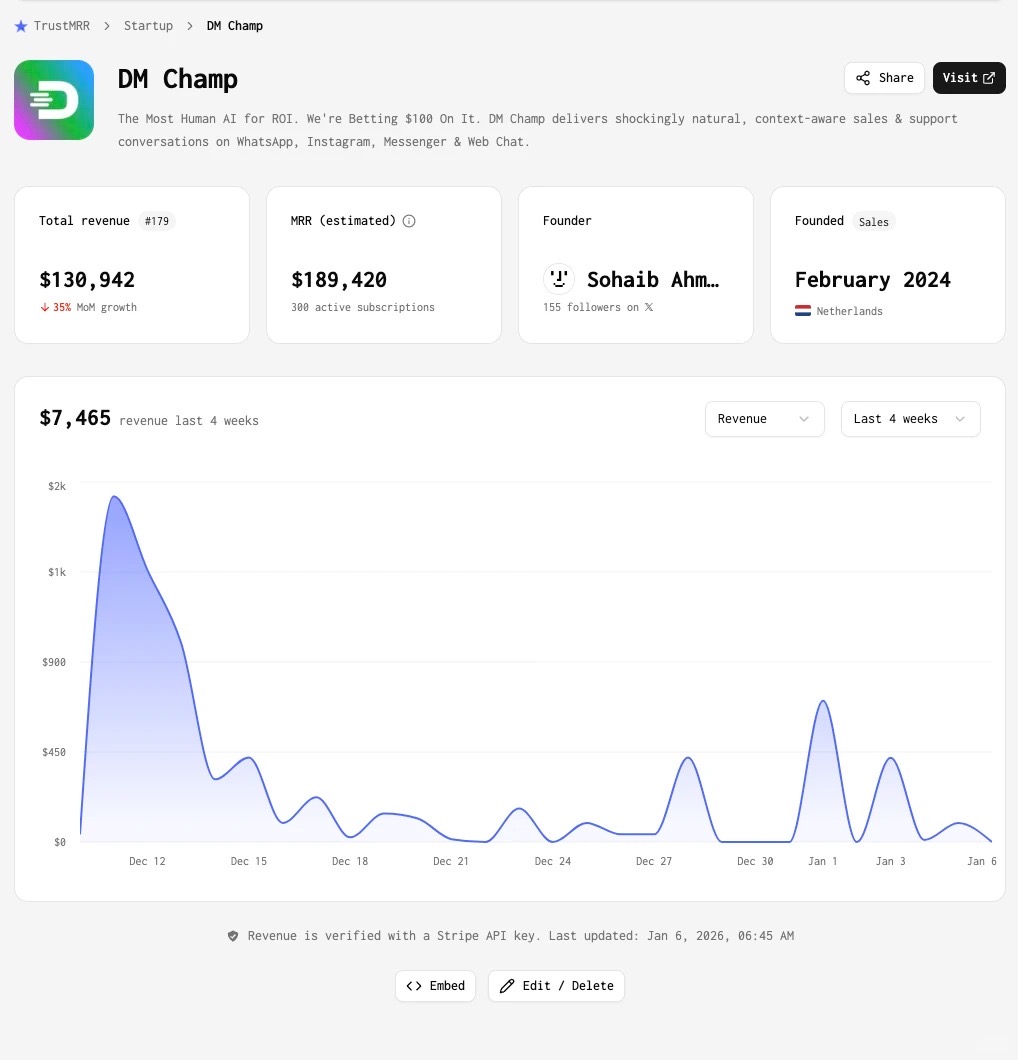The width and height of the screenshot is (1018, 1060).
Task: Click the MRR estimated info icon
Action: pyautogui.click(x=409, y=221)
